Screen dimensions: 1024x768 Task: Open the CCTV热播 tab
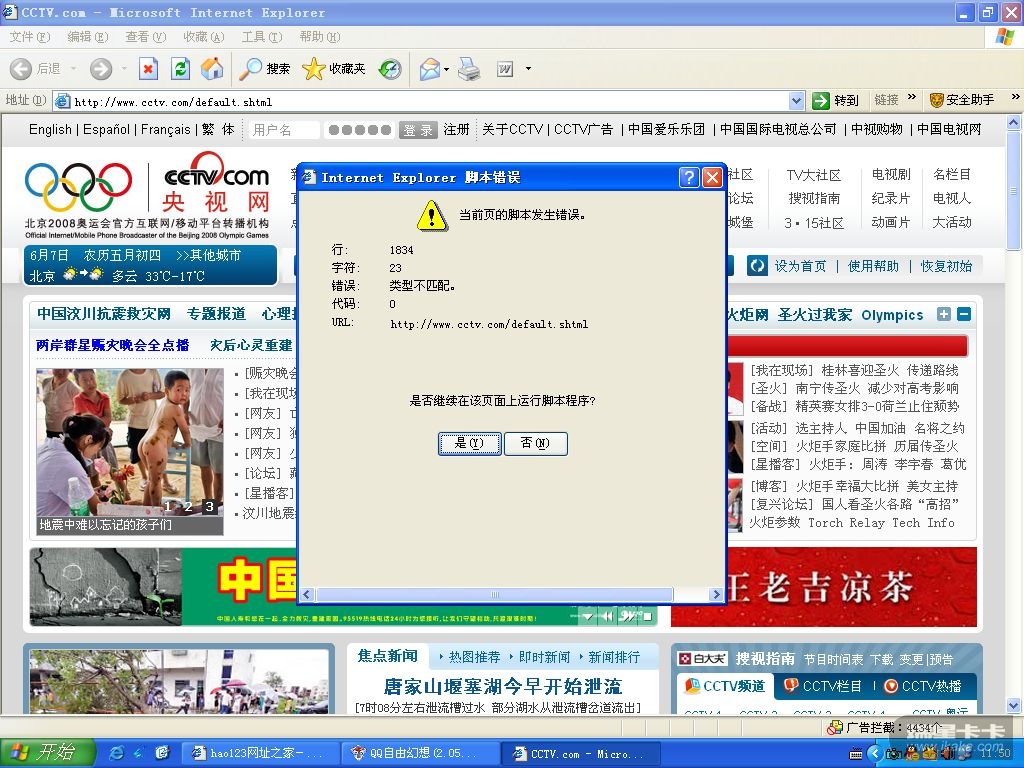click(923, 686)
